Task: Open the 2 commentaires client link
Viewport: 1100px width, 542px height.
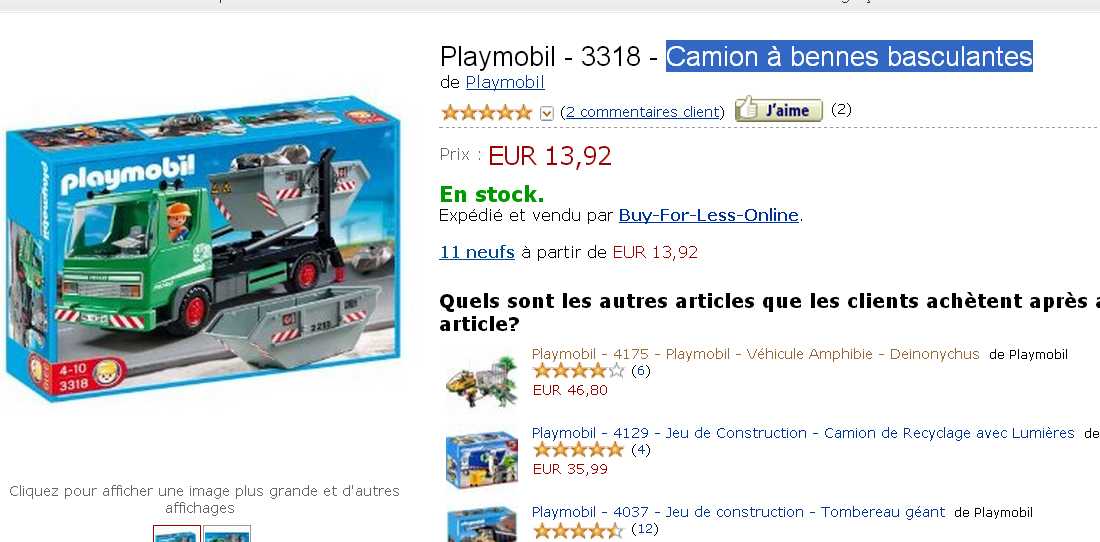Action: [643, 111]
